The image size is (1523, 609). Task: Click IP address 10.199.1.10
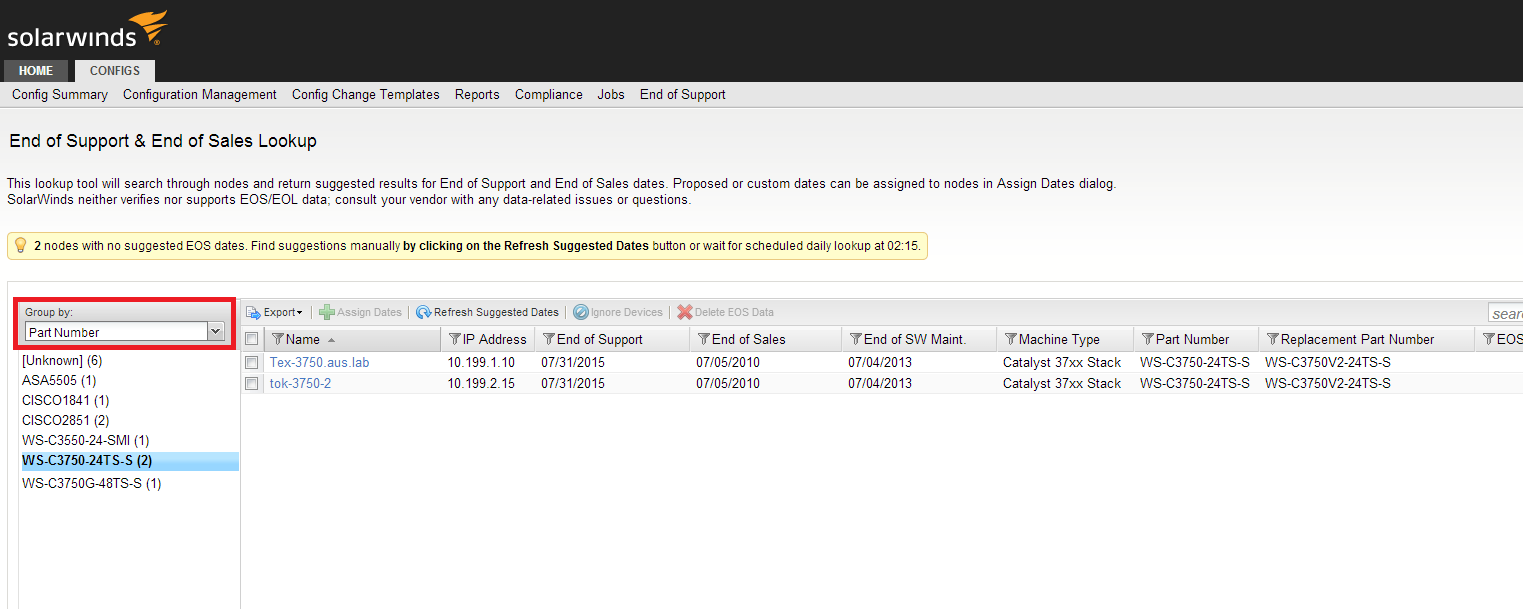click(481, 362)
